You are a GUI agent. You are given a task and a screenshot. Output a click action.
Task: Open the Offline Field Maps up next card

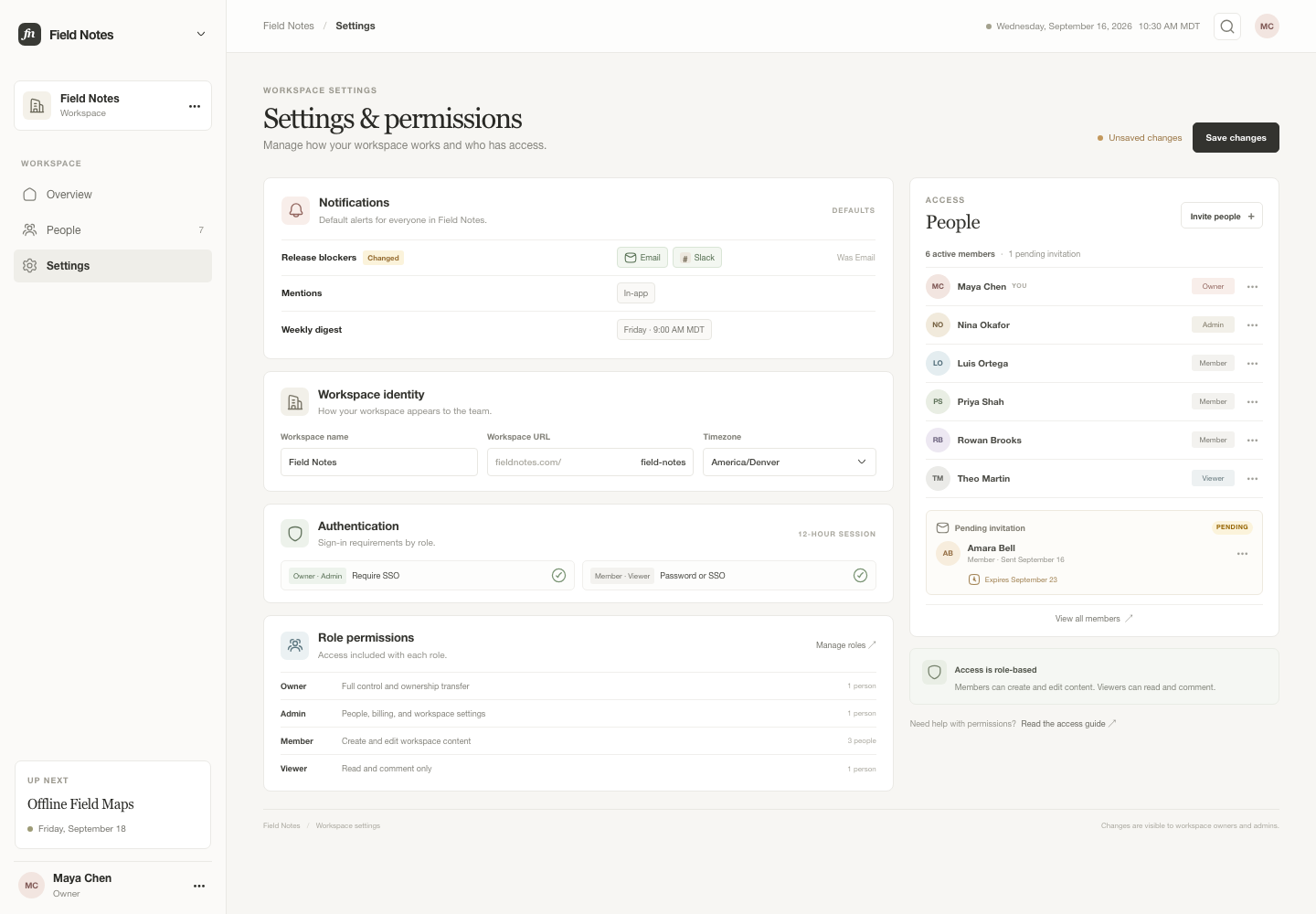[x=113, y=805]
